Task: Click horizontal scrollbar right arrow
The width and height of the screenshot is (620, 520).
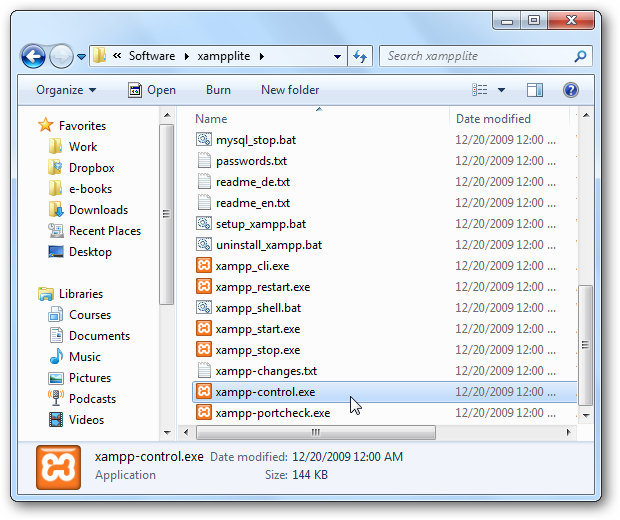Action: (x=569, y=433)
